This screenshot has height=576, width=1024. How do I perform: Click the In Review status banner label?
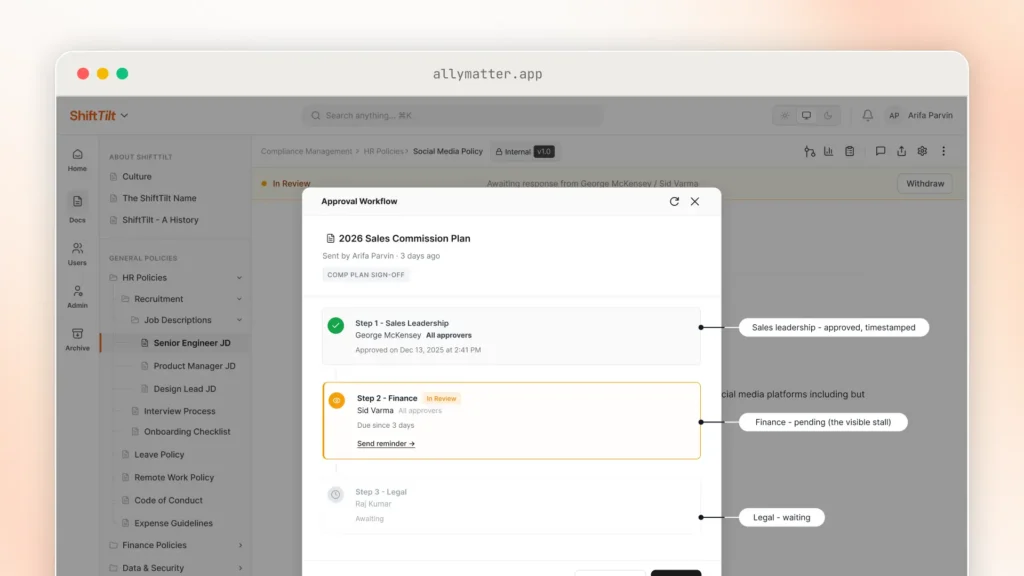tap(291, 184)
